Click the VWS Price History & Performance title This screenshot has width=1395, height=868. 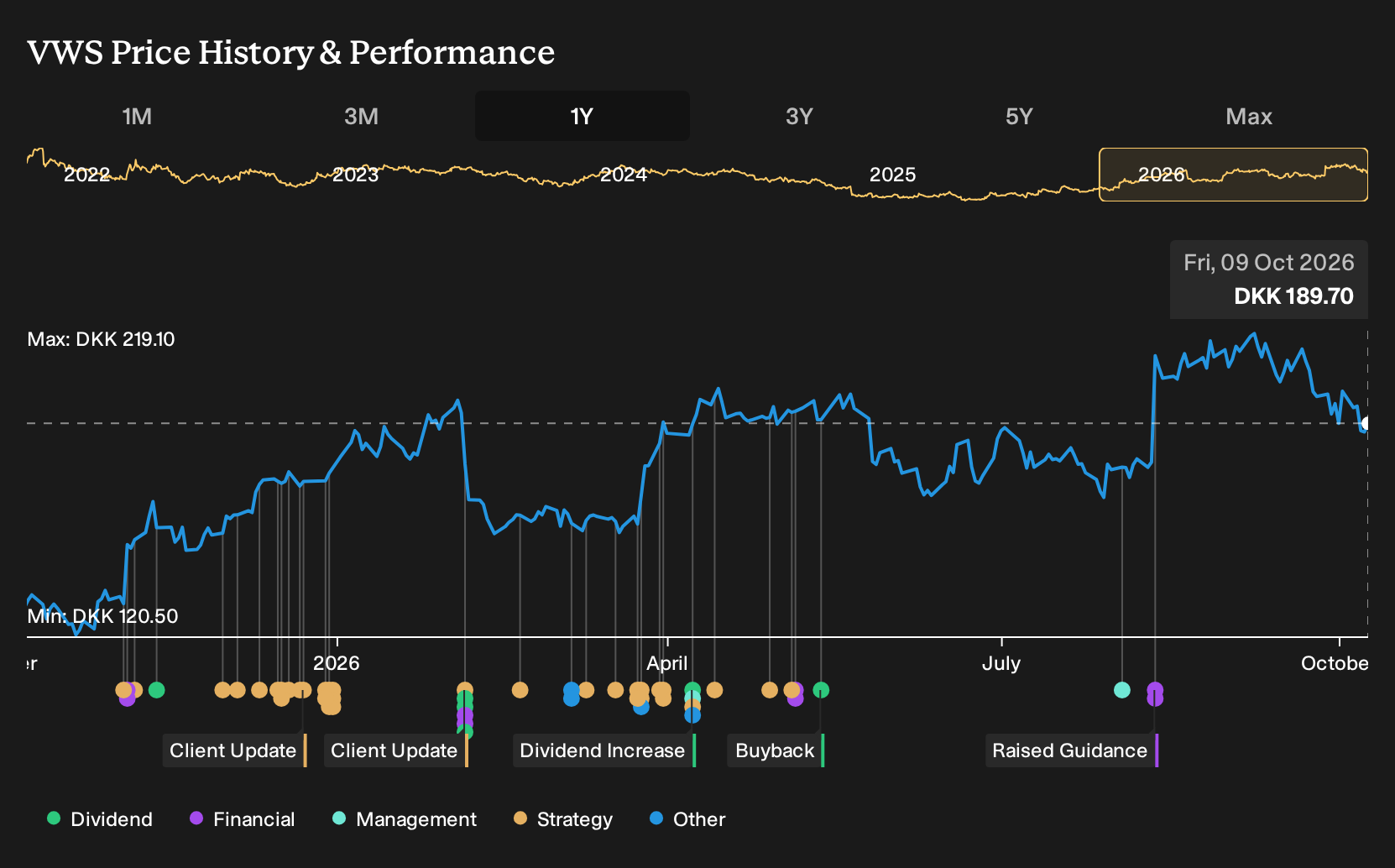(291, 52)
